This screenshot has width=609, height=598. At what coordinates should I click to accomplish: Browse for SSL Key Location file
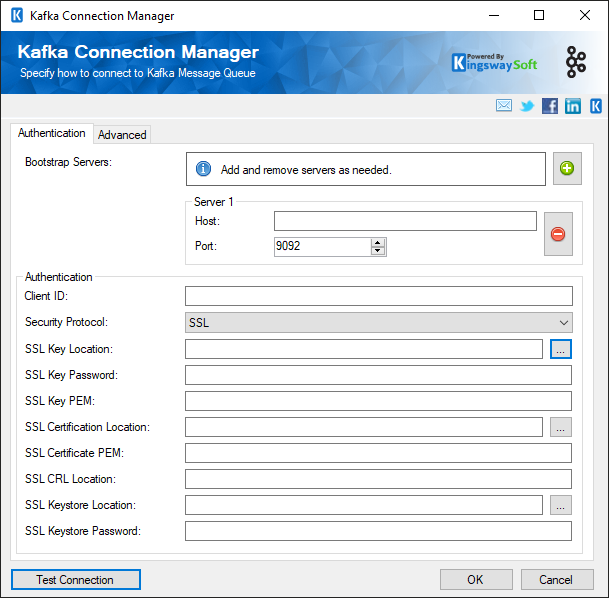(561, 349)
